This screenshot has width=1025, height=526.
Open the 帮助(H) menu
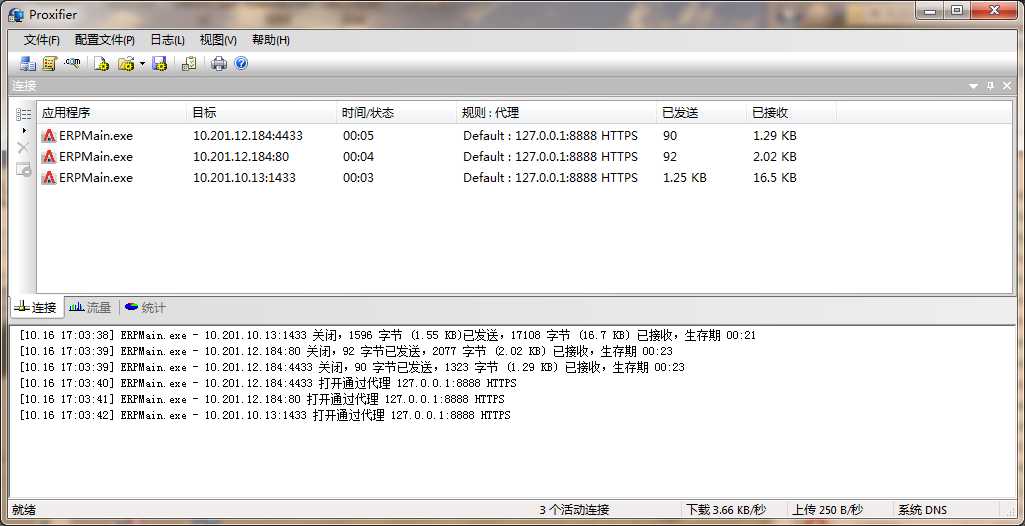tap(271, 40)
